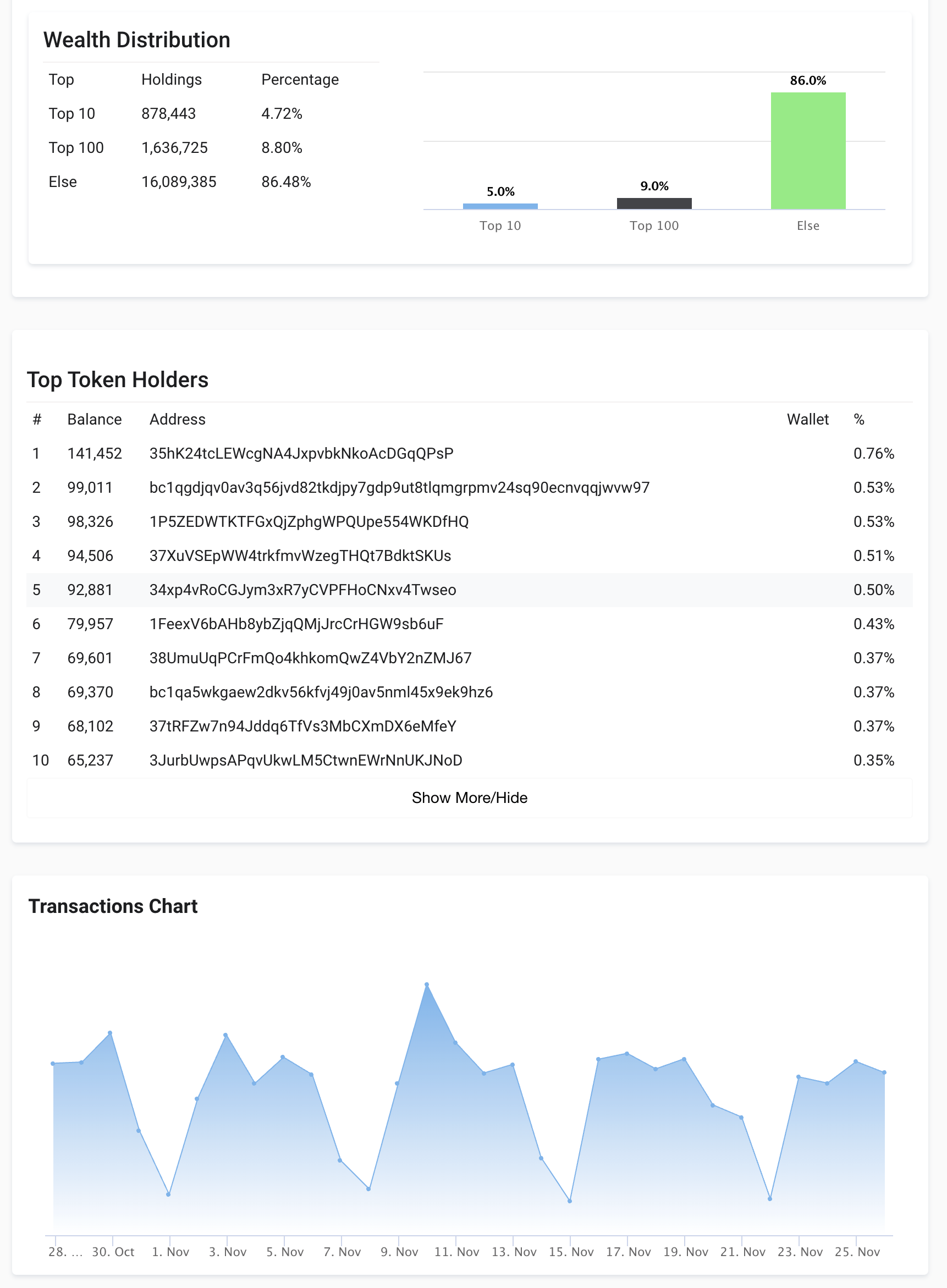The width and height of the screenshot is (947, 1288).
Task: Click the green Else bar showing 86.0%
Action: point(808,149)
